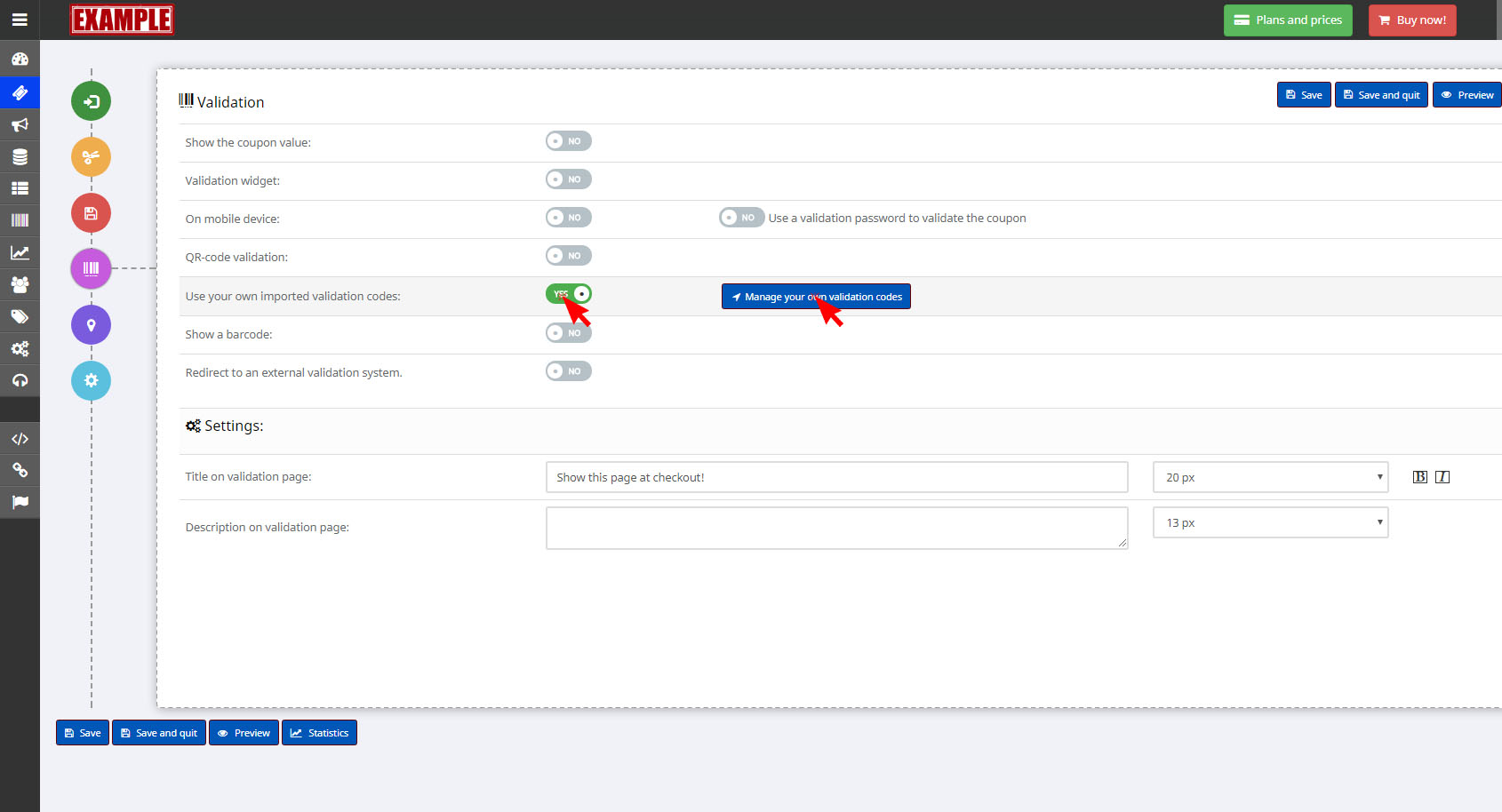Toggle bold for validation page title
1502x812 pixels.
(1419, 477)
